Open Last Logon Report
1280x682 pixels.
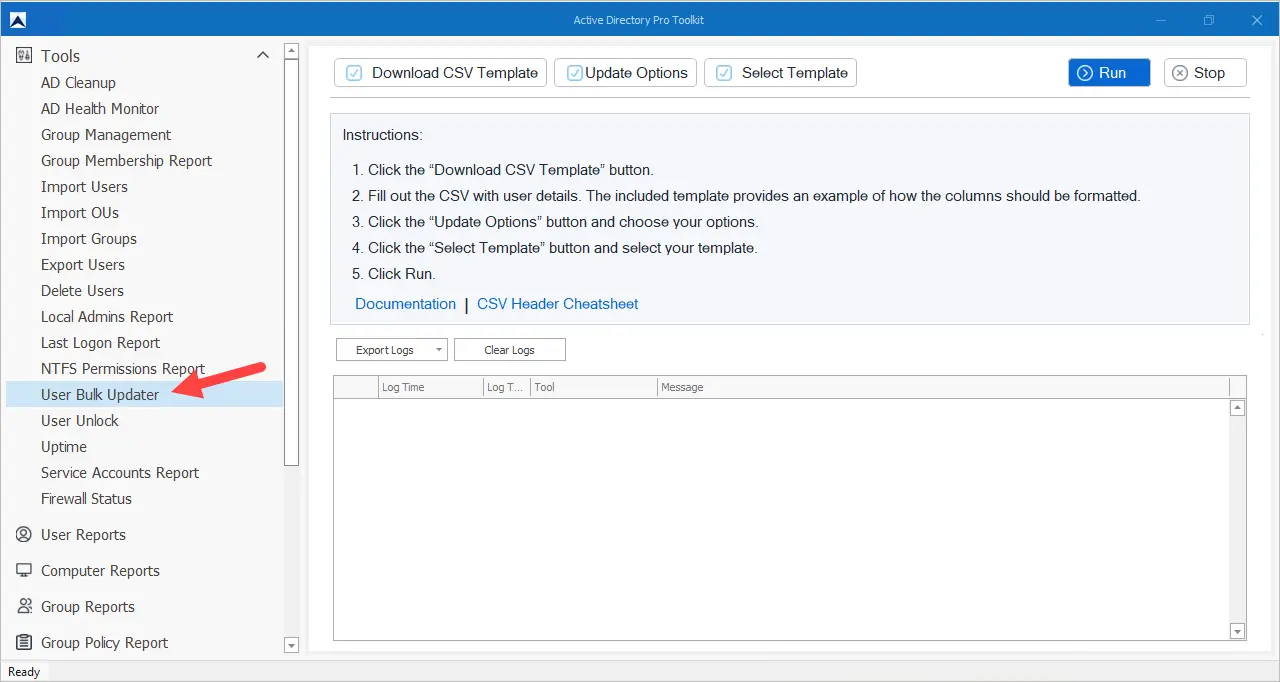coord(101,343)
